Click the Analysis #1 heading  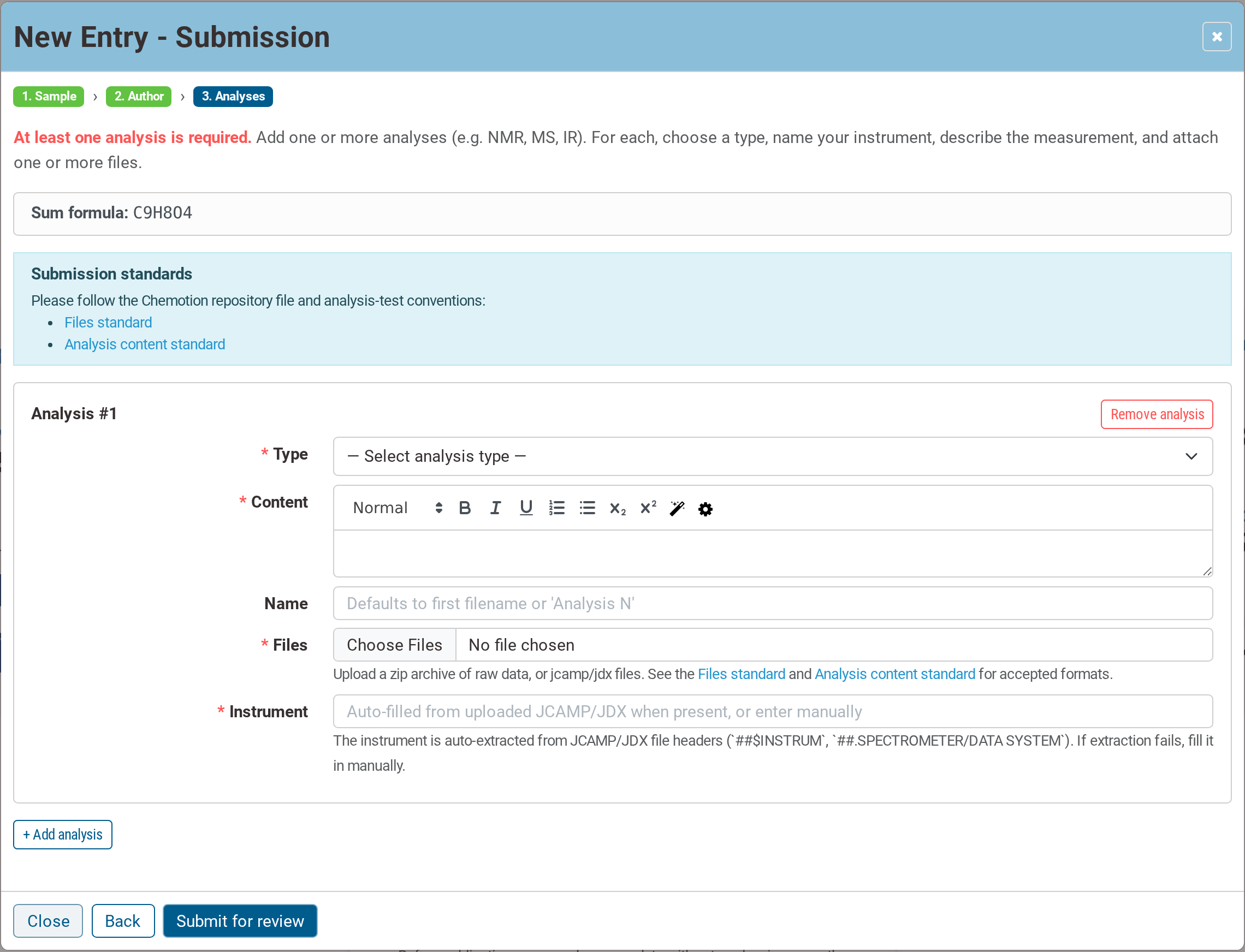74,414
